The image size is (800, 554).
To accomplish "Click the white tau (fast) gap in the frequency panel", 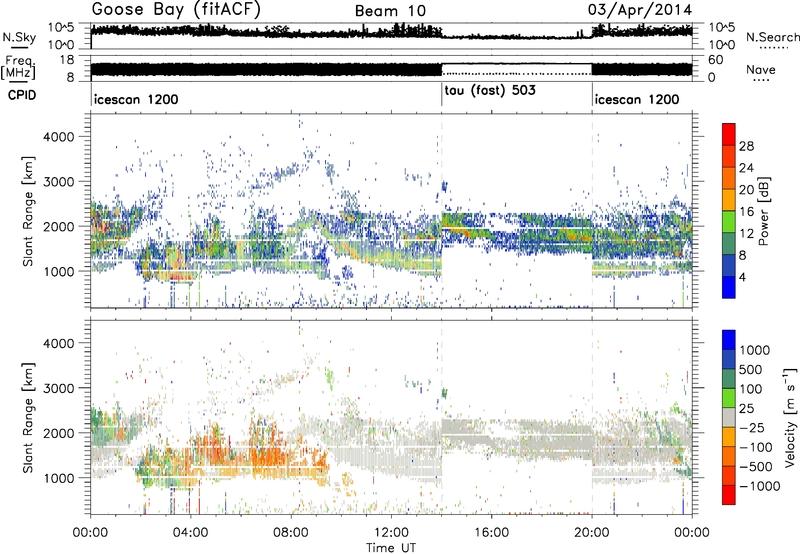I will click(517, 70).
